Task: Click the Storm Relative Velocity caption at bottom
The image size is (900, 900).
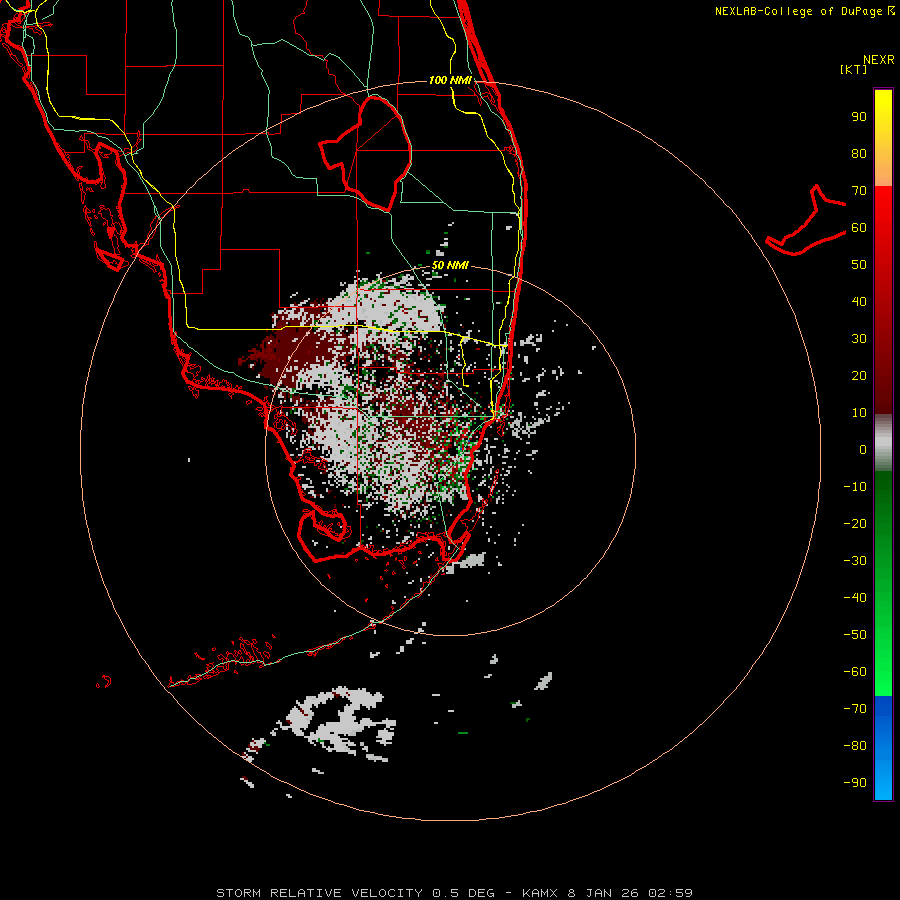Action: (454, 893)
